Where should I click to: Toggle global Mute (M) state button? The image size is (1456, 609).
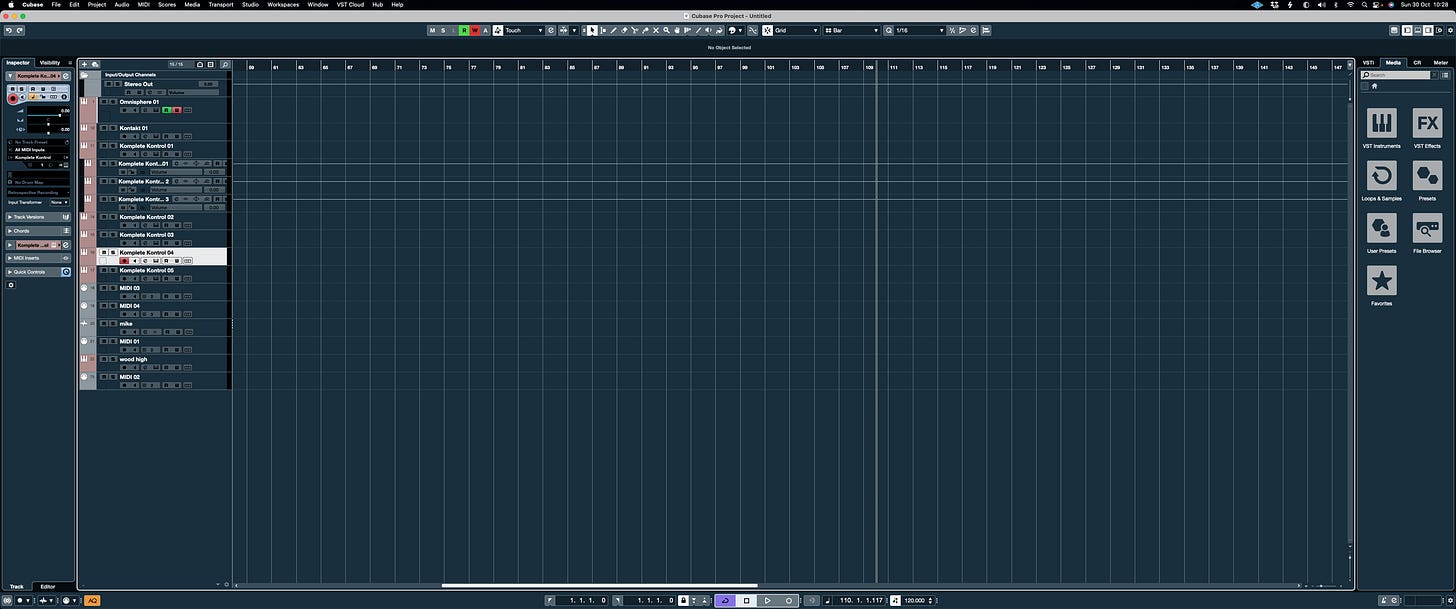click(432, 31)
